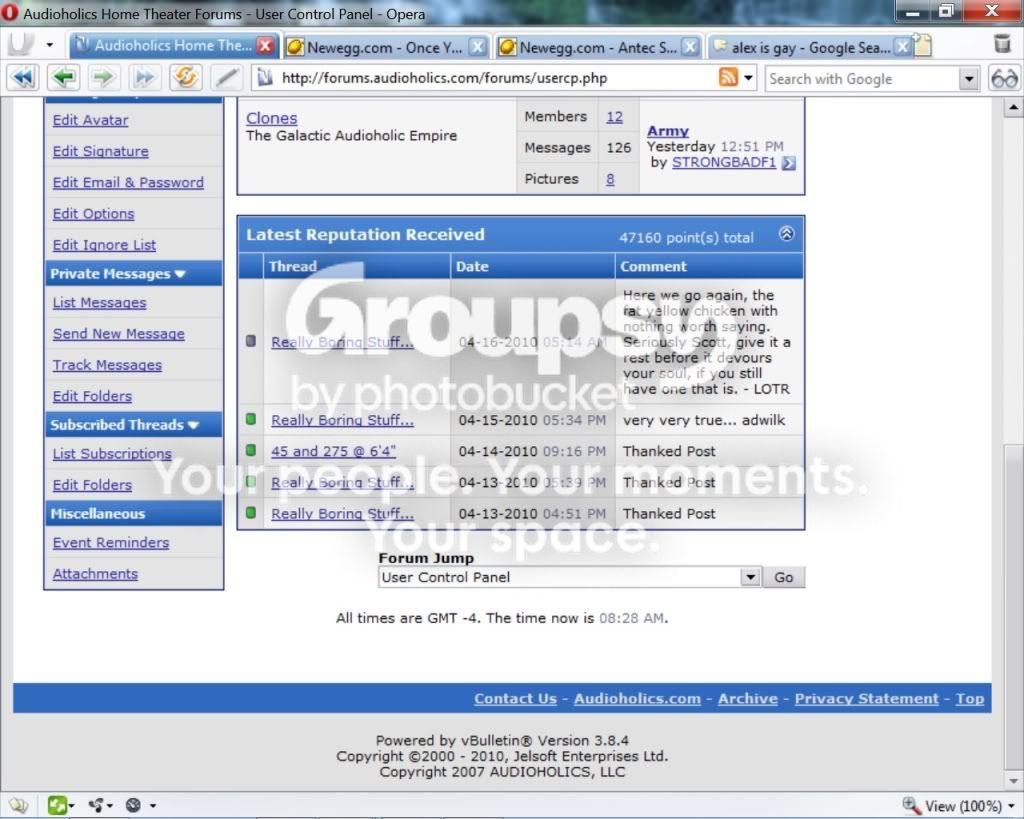Click the status bar panels icon at bottom left

[x=18, y=805]
